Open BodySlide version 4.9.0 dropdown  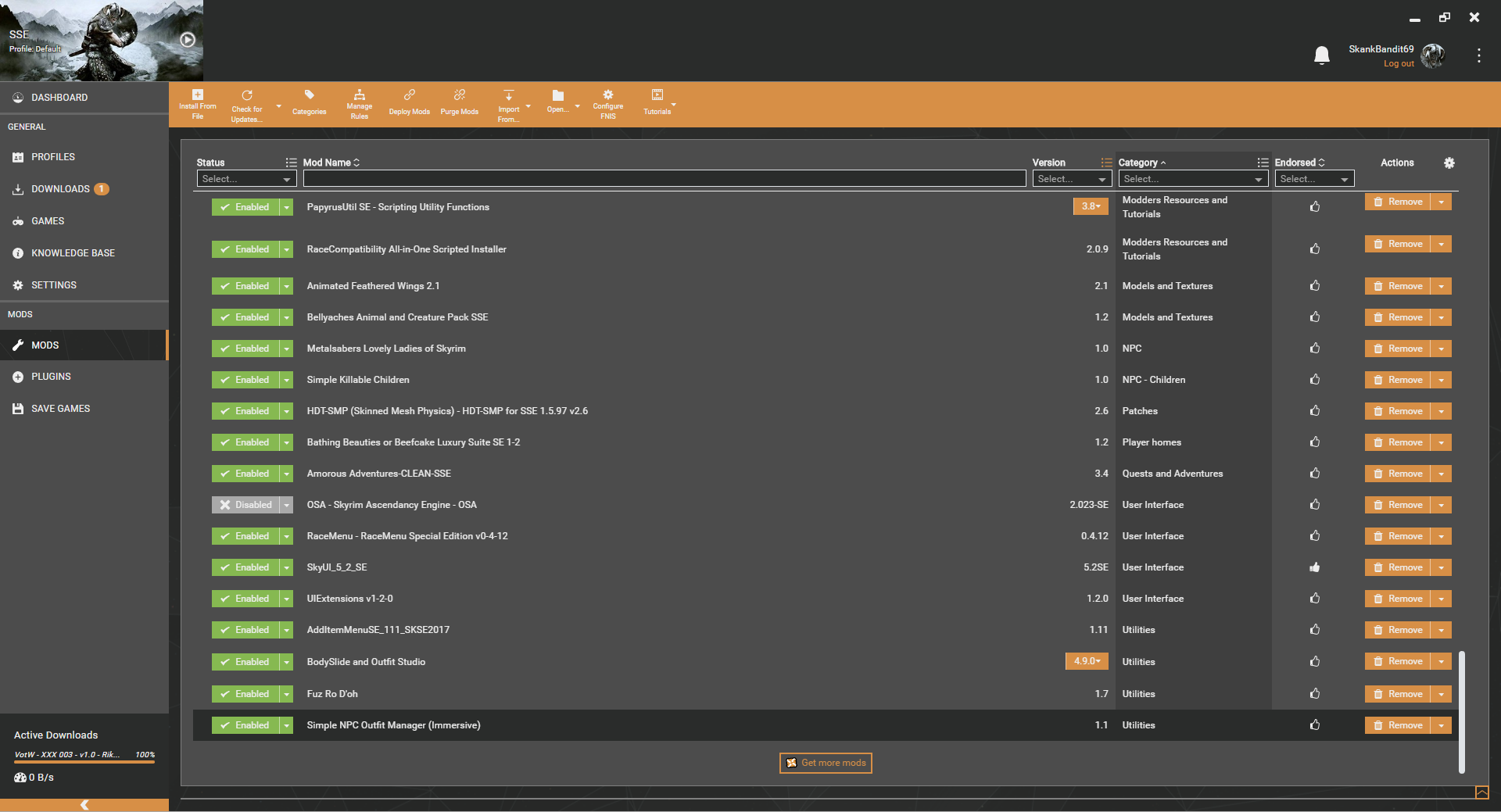click(x=1087, y=661)
